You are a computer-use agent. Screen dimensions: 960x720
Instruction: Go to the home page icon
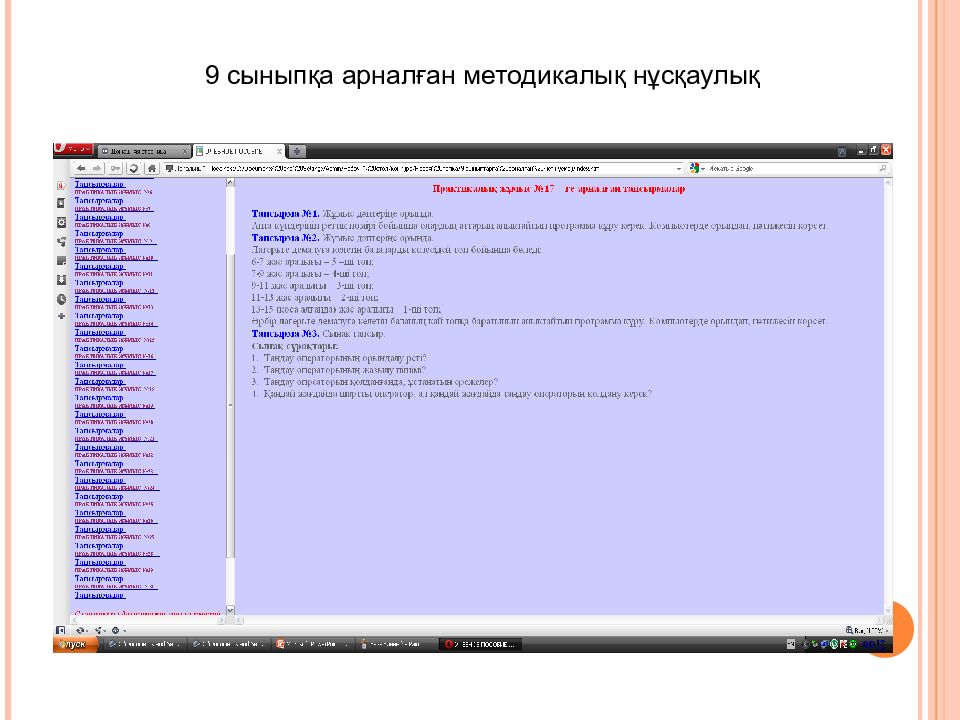tap(152, 168)
